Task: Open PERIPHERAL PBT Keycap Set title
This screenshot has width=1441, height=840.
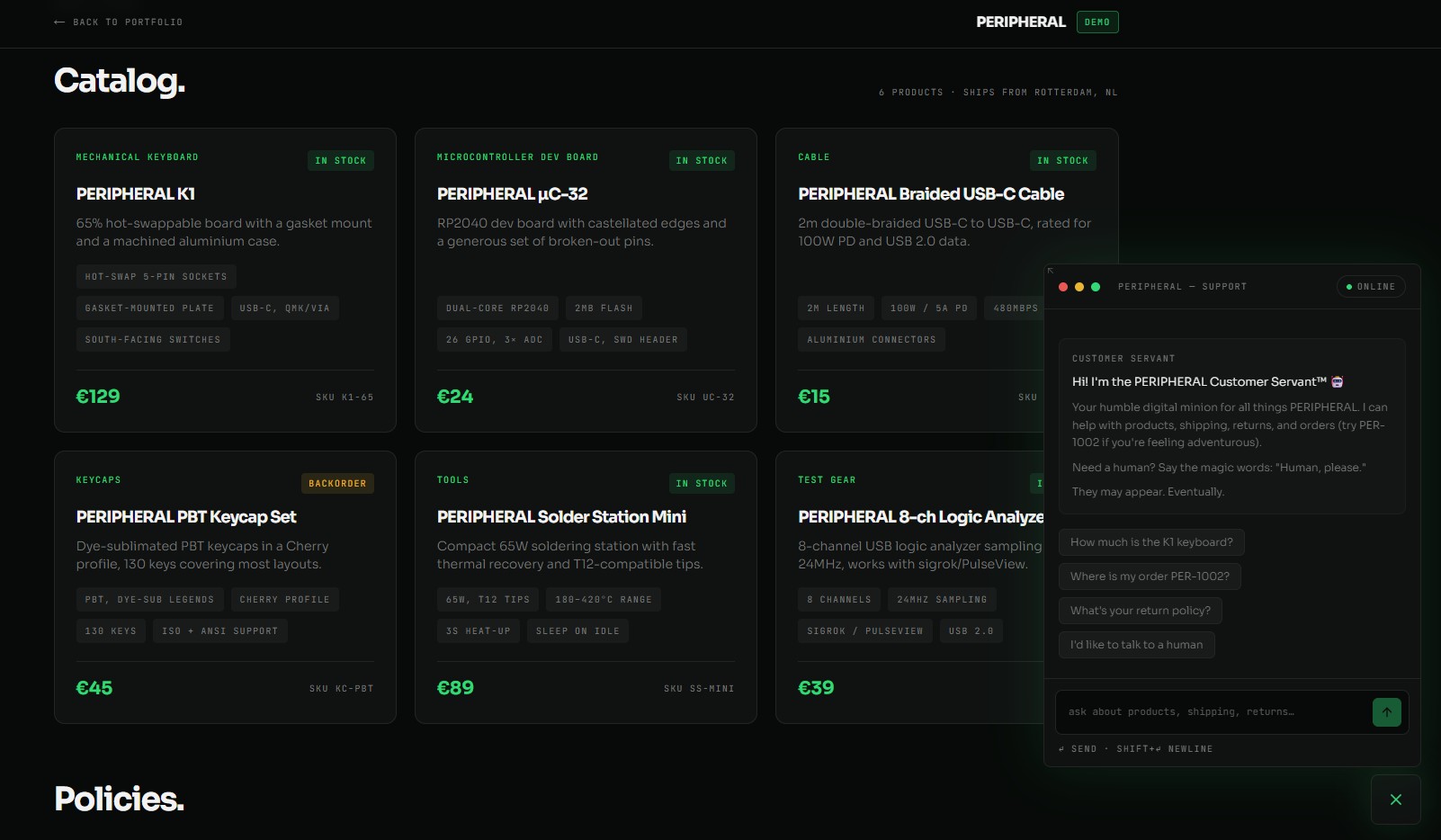Action: [186, 517]
